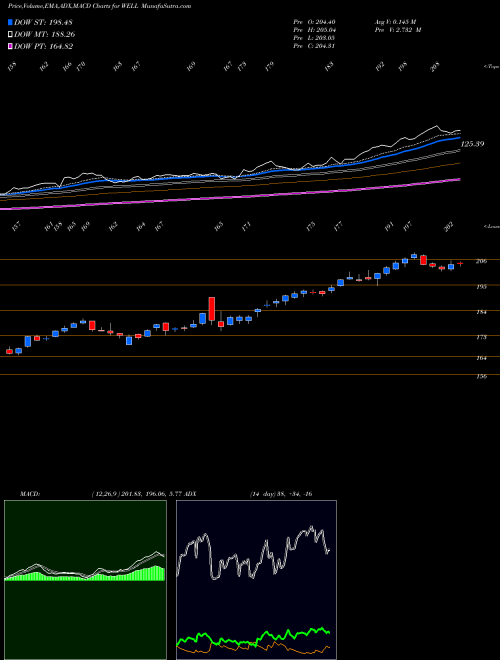Click the 'Pre H: 205.04' high value
This screenshot has width=500, height=660.
coord(314,30)
